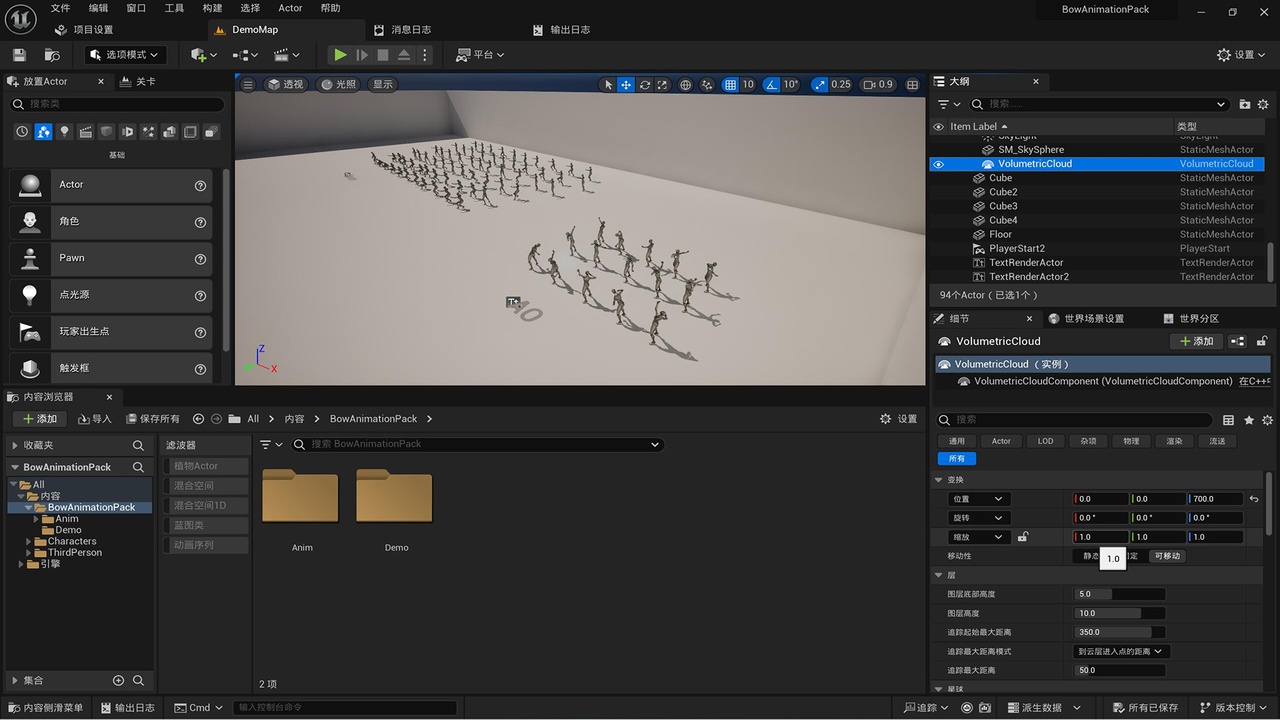The width and height of the screenshot is (1280, 720).
Task: Select the Recently Placed clock category
Action: 22,132
